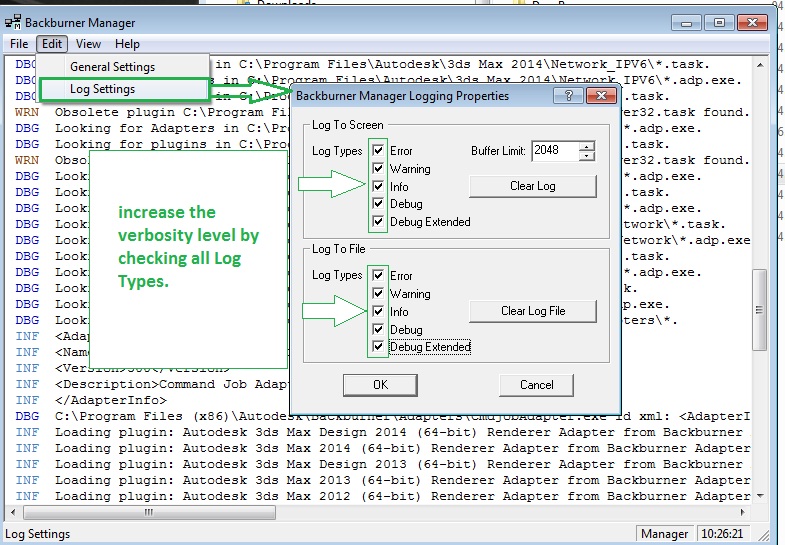Click the vertical scrollbar down arrow
Screen dimensions: 785x545
[760, 496]
